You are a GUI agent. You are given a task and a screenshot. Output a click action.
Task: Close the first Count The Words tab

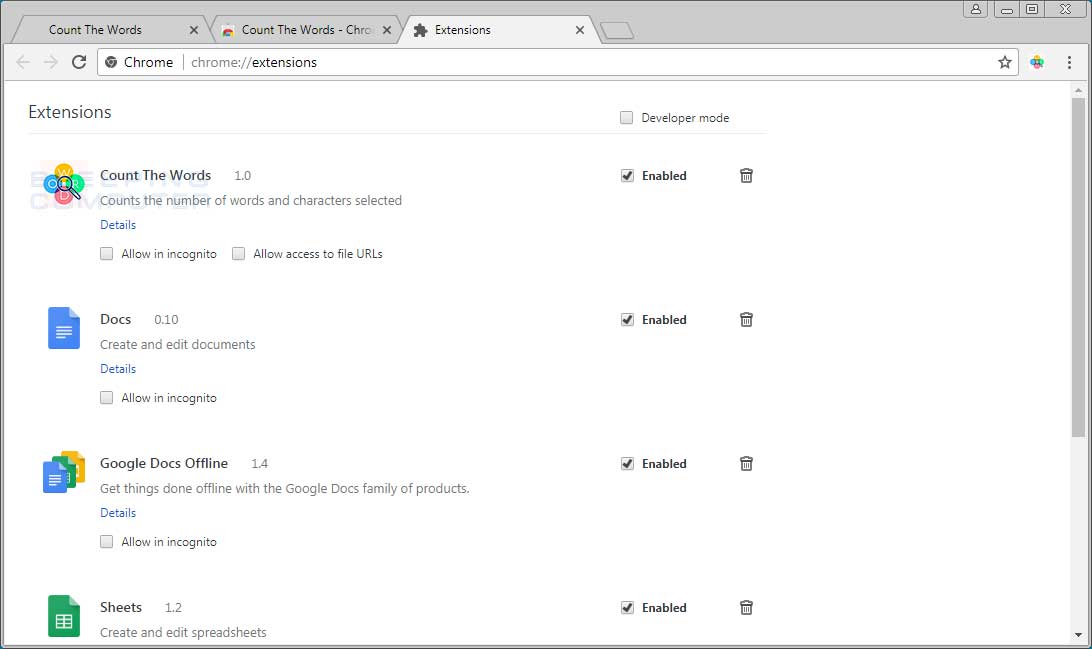click(x=194, y=30)
